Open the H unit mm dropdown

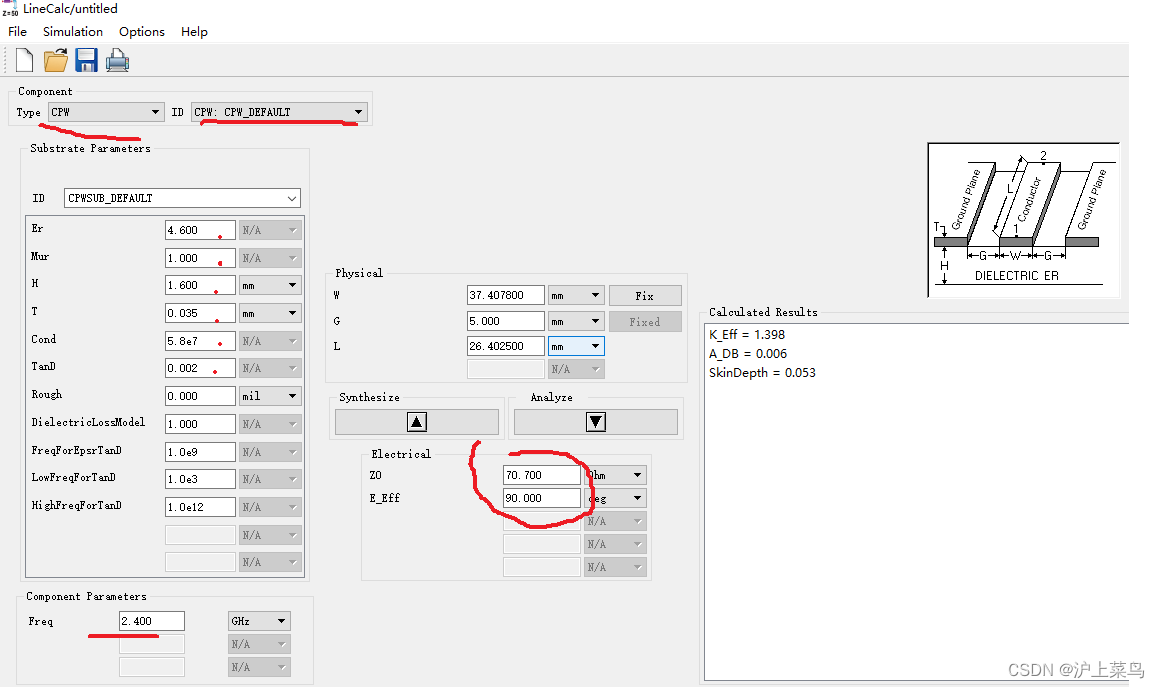[270, 285]
